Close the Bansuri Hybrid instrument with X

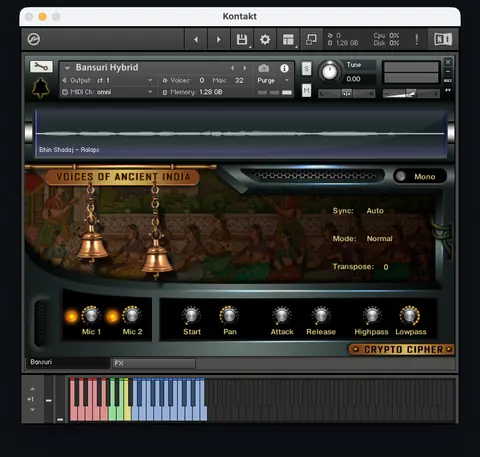pos(448,62)
